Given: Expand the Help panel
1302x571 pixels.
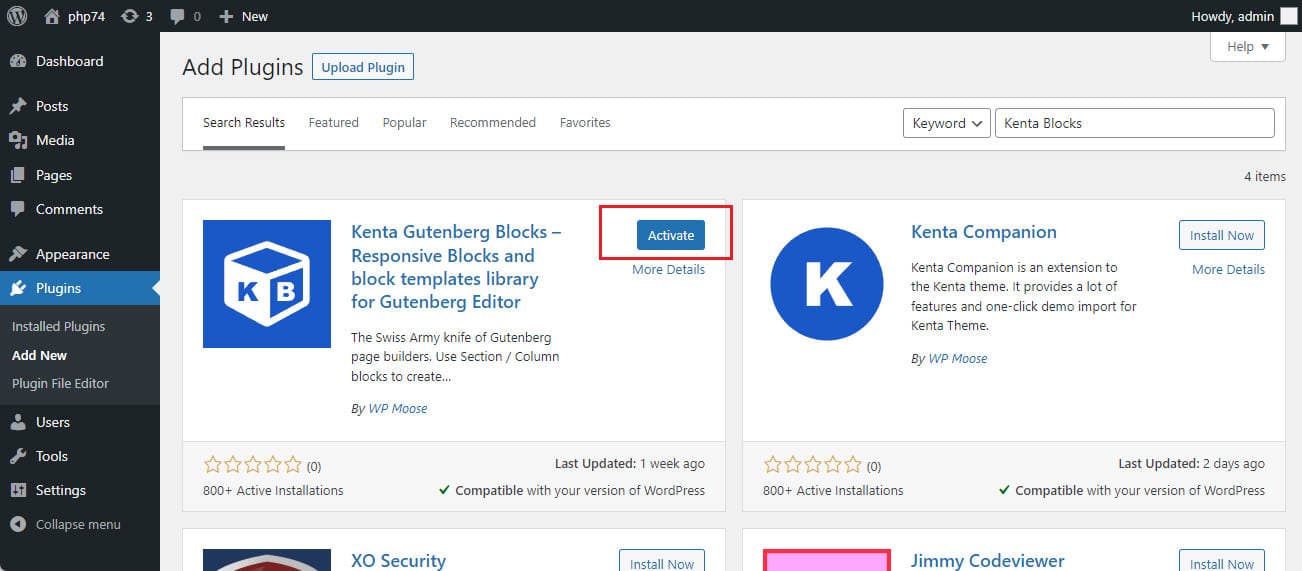Looking at the screenshot, I should pos(1247,46).
